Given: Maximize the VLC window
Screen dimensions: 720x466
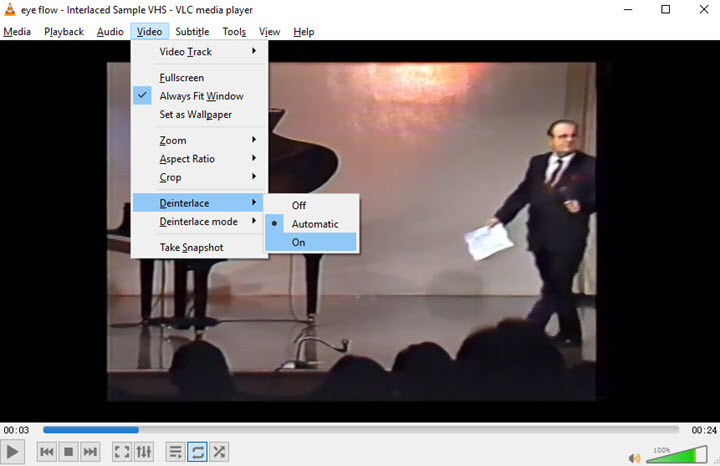Looking at the screenshot, I should pyautogui.click(x=665, y=10).
